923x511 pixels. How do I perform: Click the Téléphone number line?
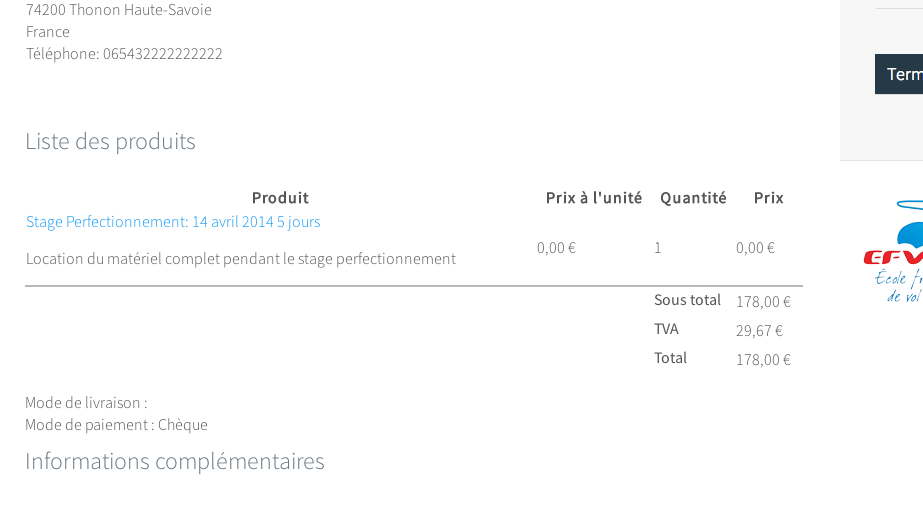[124, 54]
